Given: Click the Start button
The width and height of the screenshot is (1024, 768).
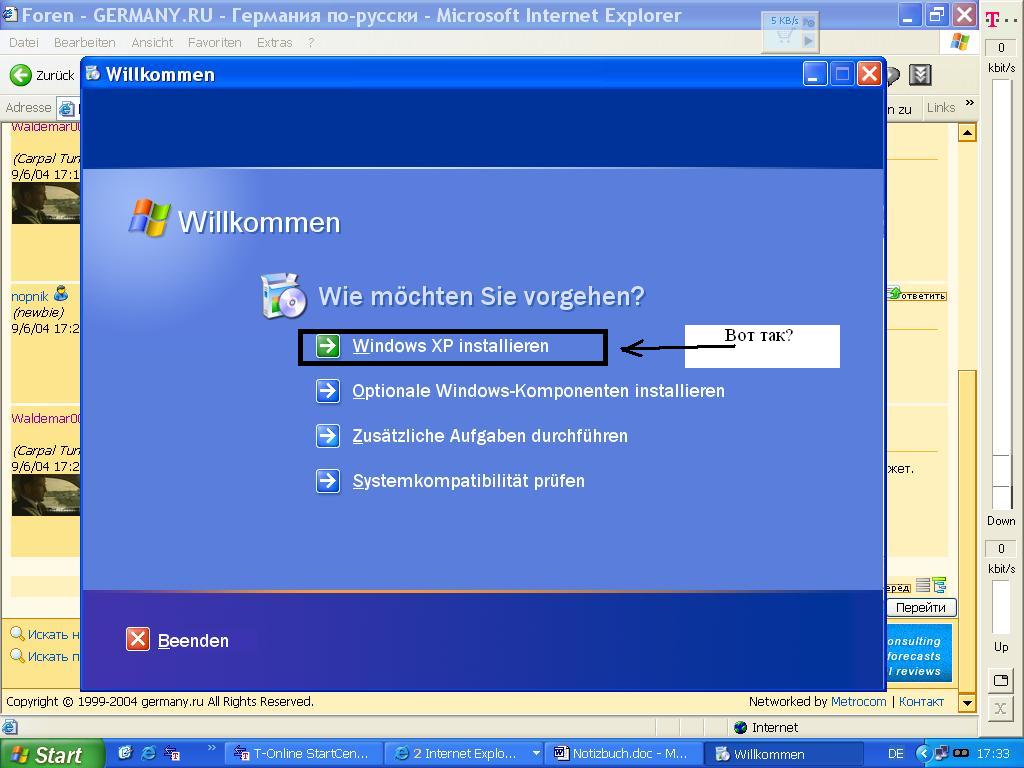Looking at the screenshot, I should [52, 754].
